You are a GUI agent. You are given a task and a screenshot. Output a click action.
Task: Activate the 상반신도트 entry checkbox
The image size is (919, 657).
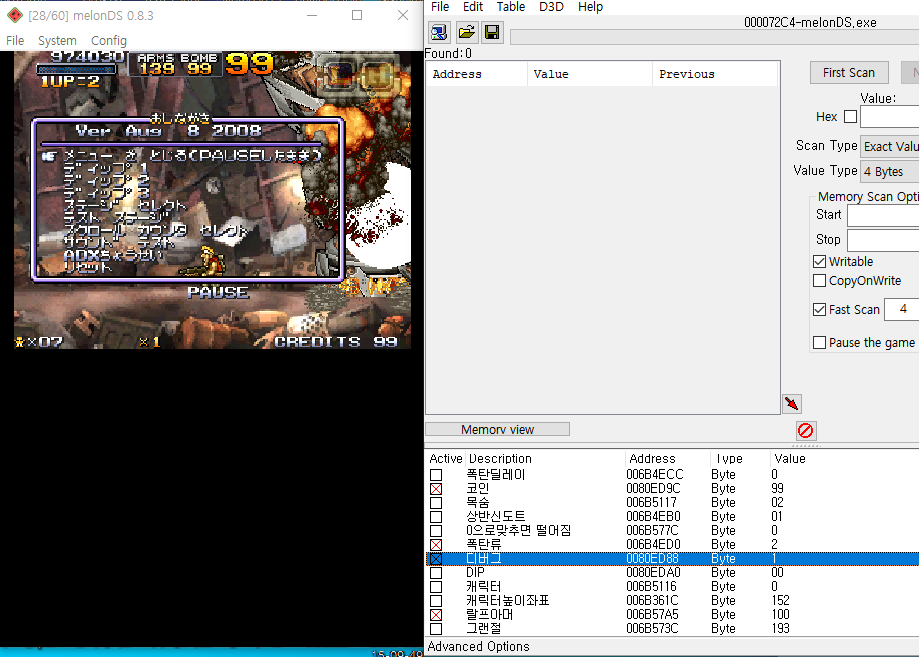click(436, 517)
